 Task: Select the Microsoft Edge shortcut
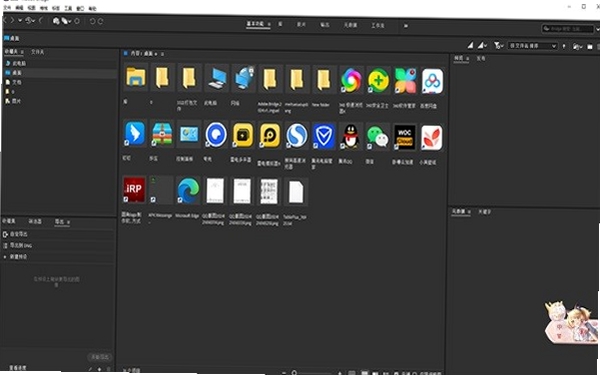pos(188,190)
